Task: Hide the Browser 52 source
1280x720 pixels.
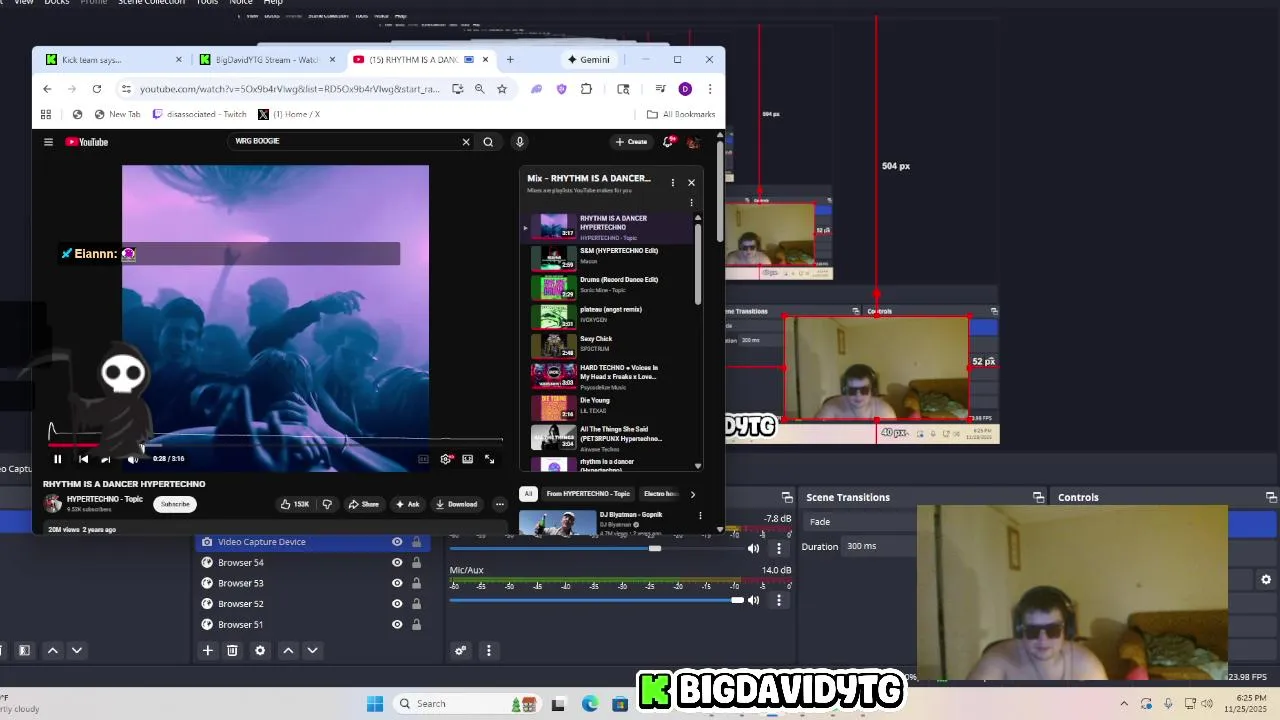Action: pos(397,604)
